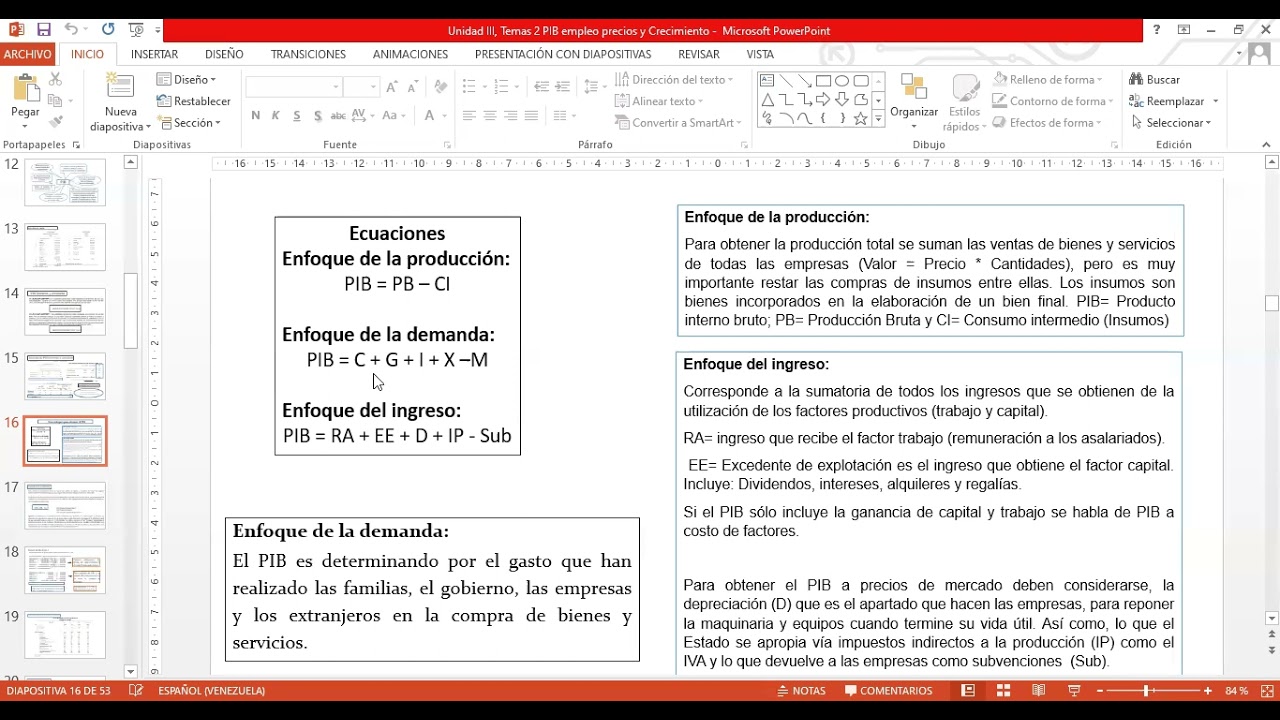Open Relleno de forma options
The width and height of the screenshot is (1280, 720).
pyautogui.click(x=1047, y=79)
